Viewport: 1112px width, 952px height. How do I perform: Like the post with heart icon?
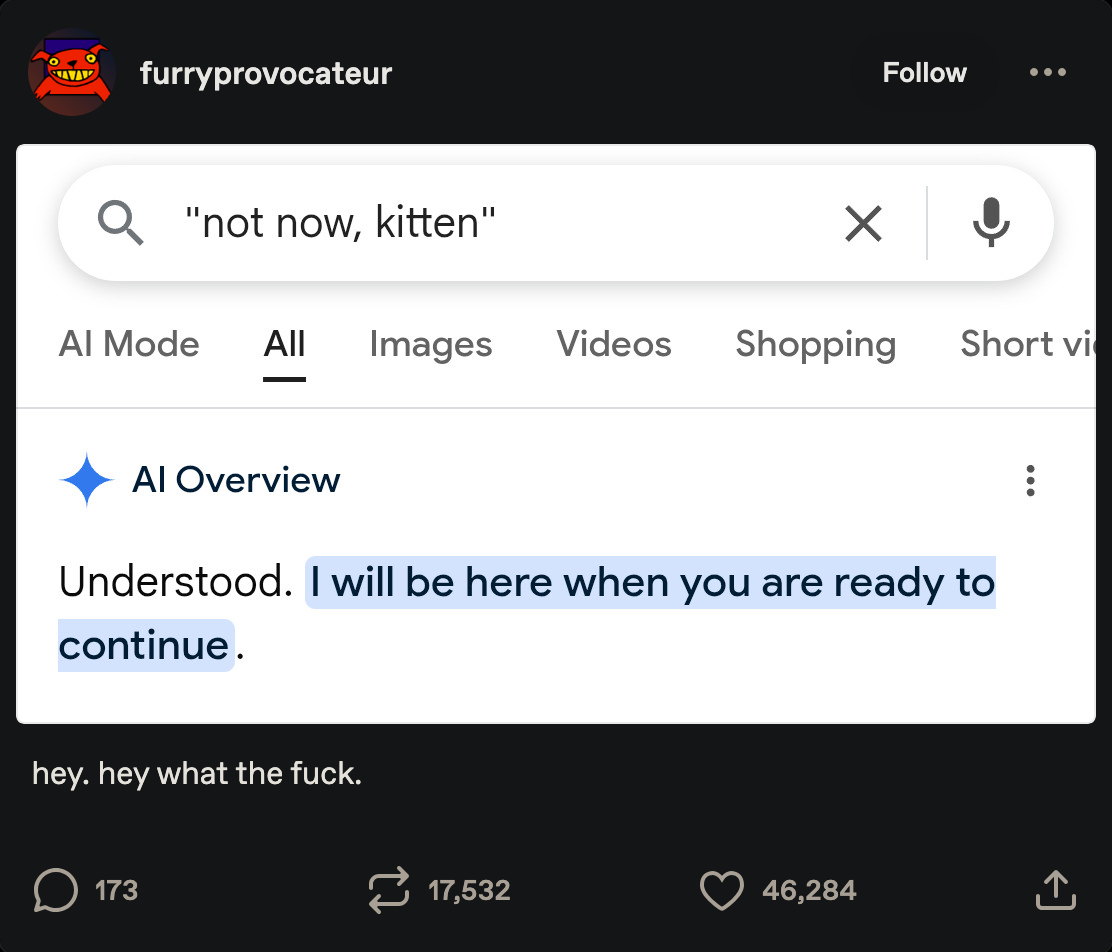click(x=722, y=890)
